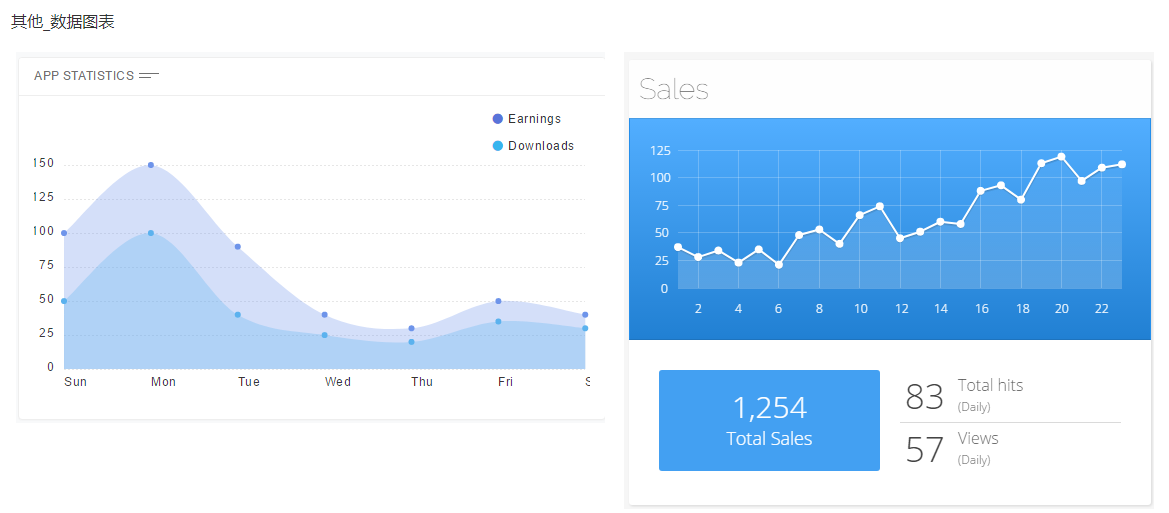This screenshot has width=1169, height=513.
Task: Select the highest point in Sales chart
Action: pos(1061,157)
